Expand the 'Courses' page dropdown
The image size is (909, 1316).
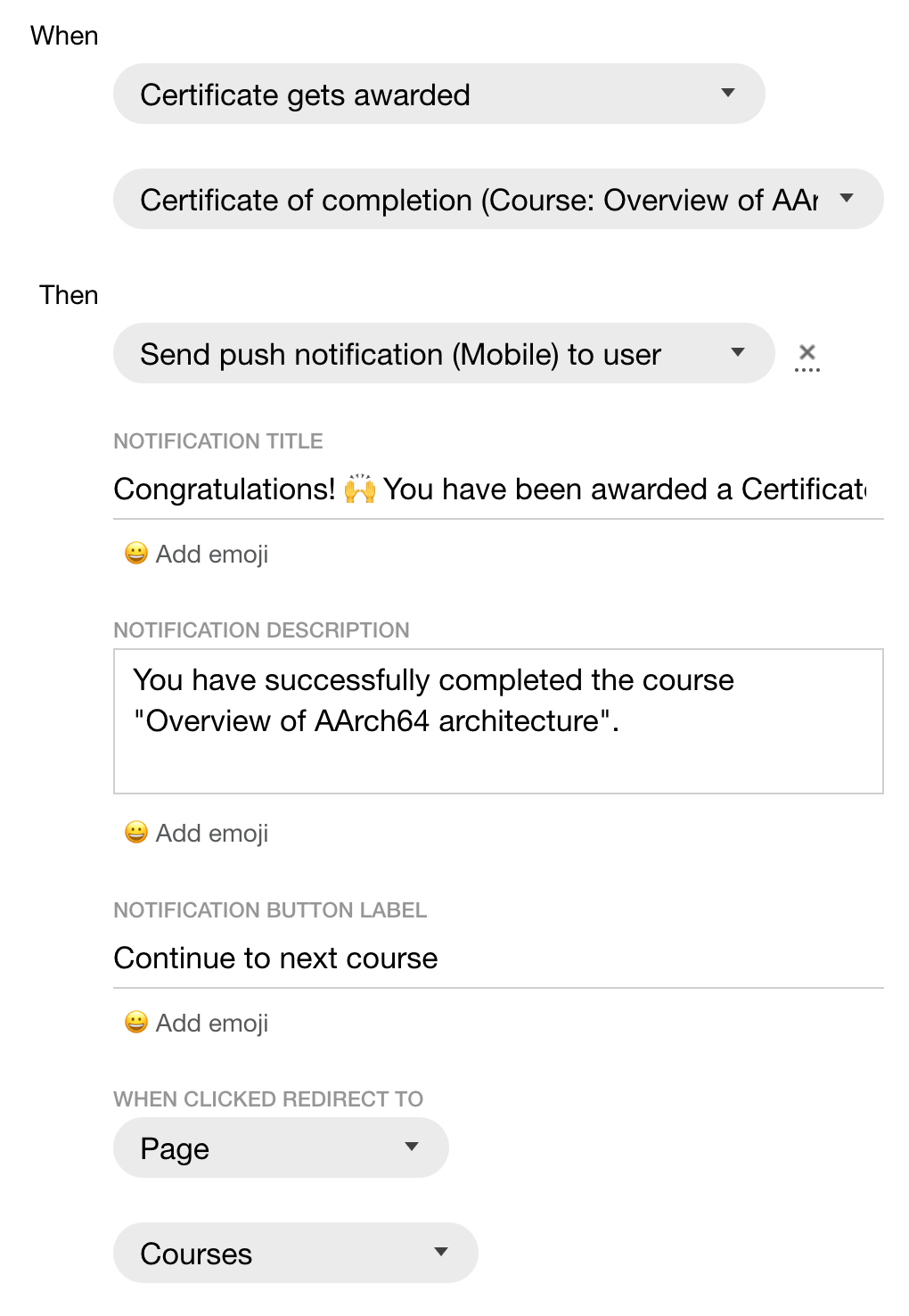[x=285, y=1254]
